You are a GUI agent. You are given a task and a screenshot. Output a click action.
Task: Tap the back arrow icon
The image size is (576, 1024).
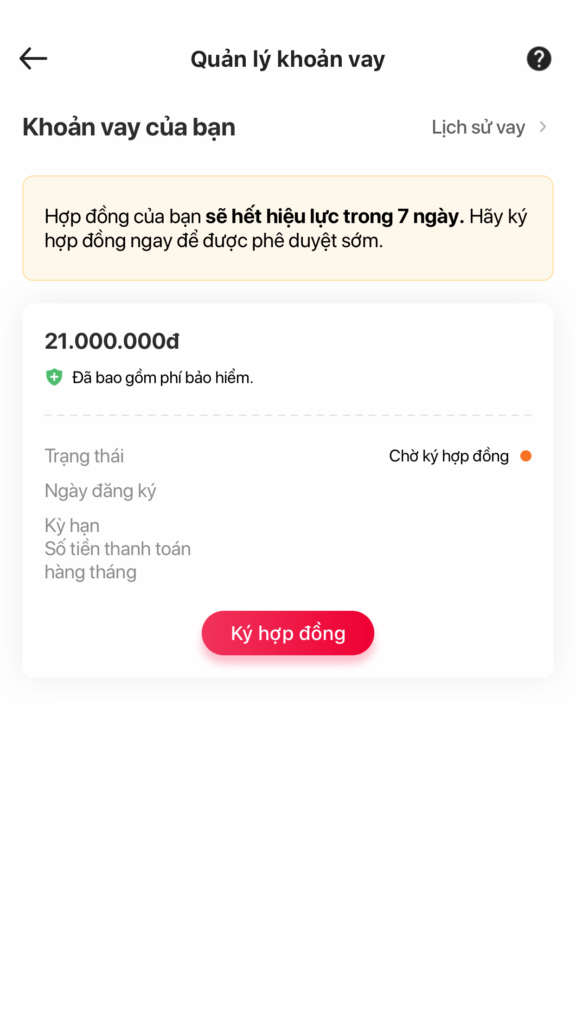(33, 59)
